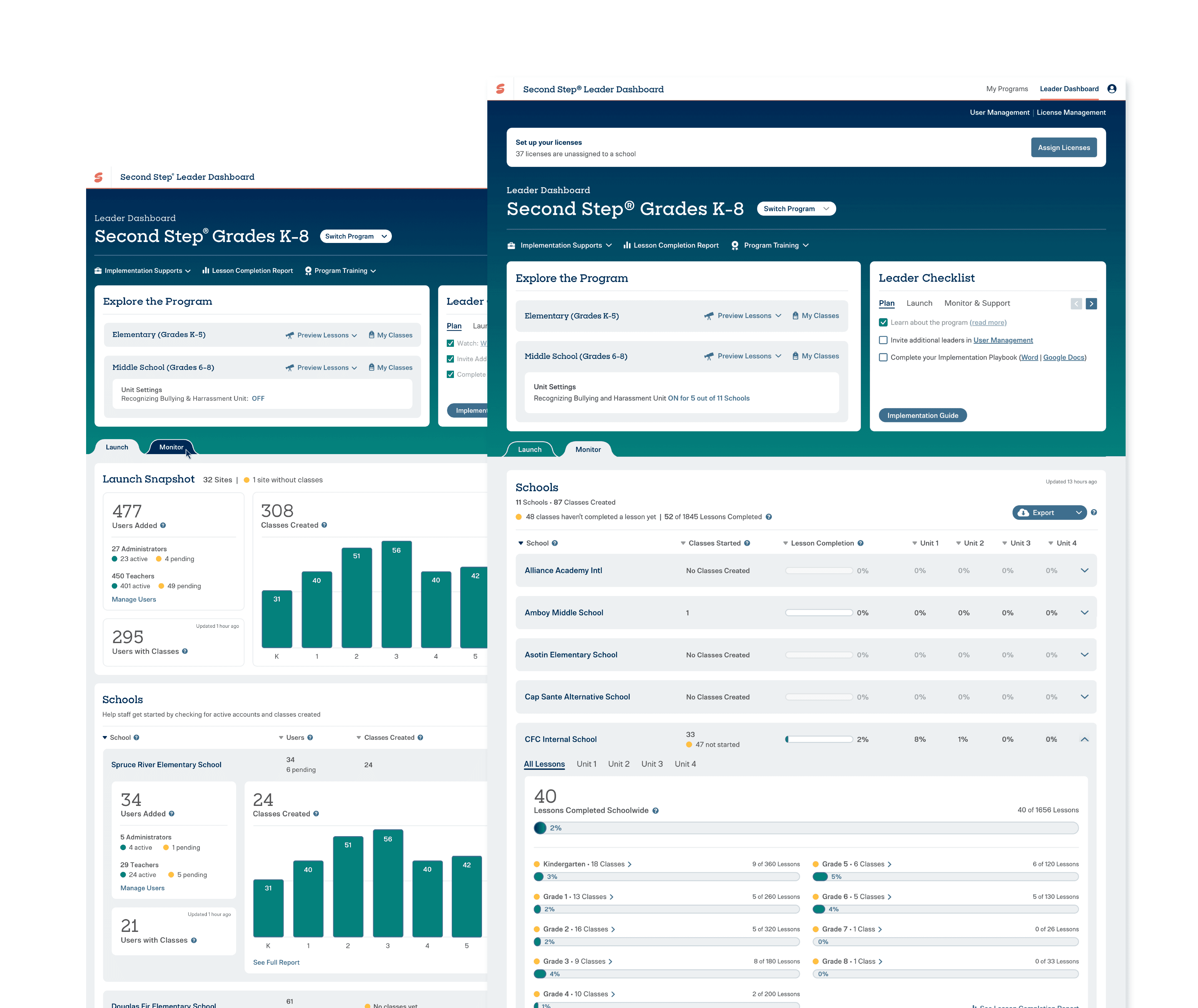The width and height of the screenshot is (1198, 1008).
Task: Click the Grade 5 5% progress bar
Action: (945, 877)
